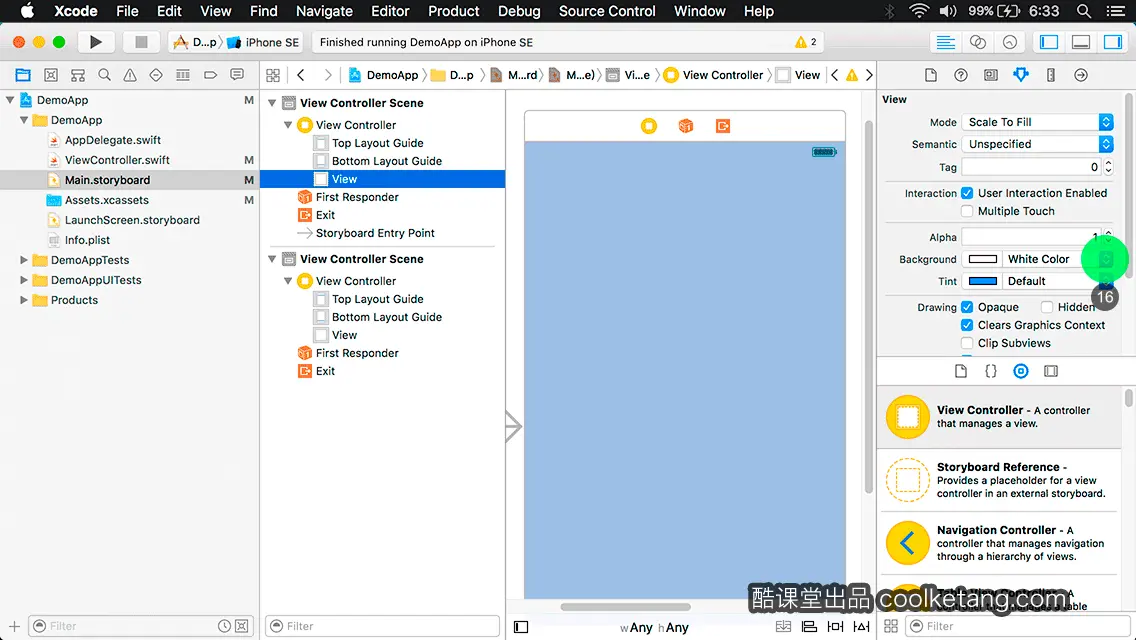Image resolution: width=1136 pixels, height=640 pixels.
Task: Enable Multiple Touch checkbox
Action: [967, 211]
